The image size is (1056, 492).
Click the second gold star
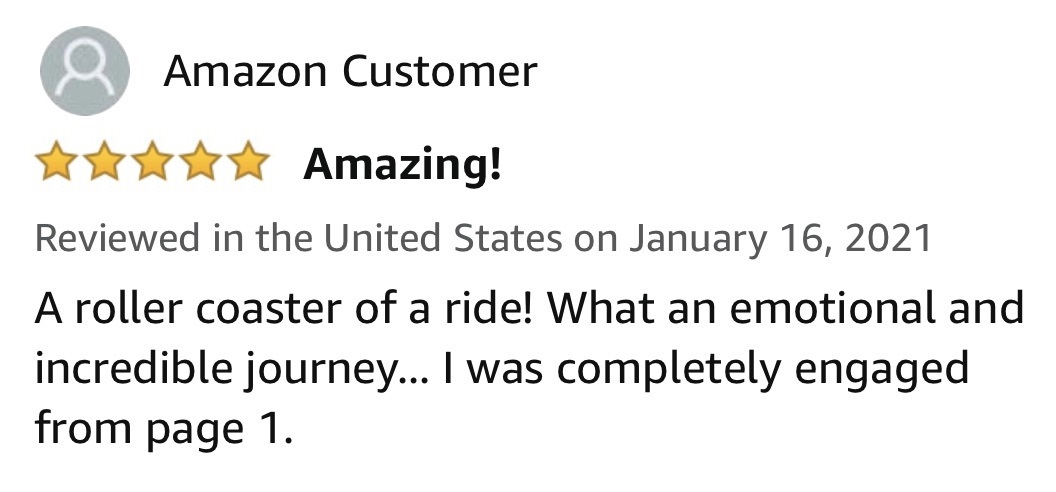(104, 161)
